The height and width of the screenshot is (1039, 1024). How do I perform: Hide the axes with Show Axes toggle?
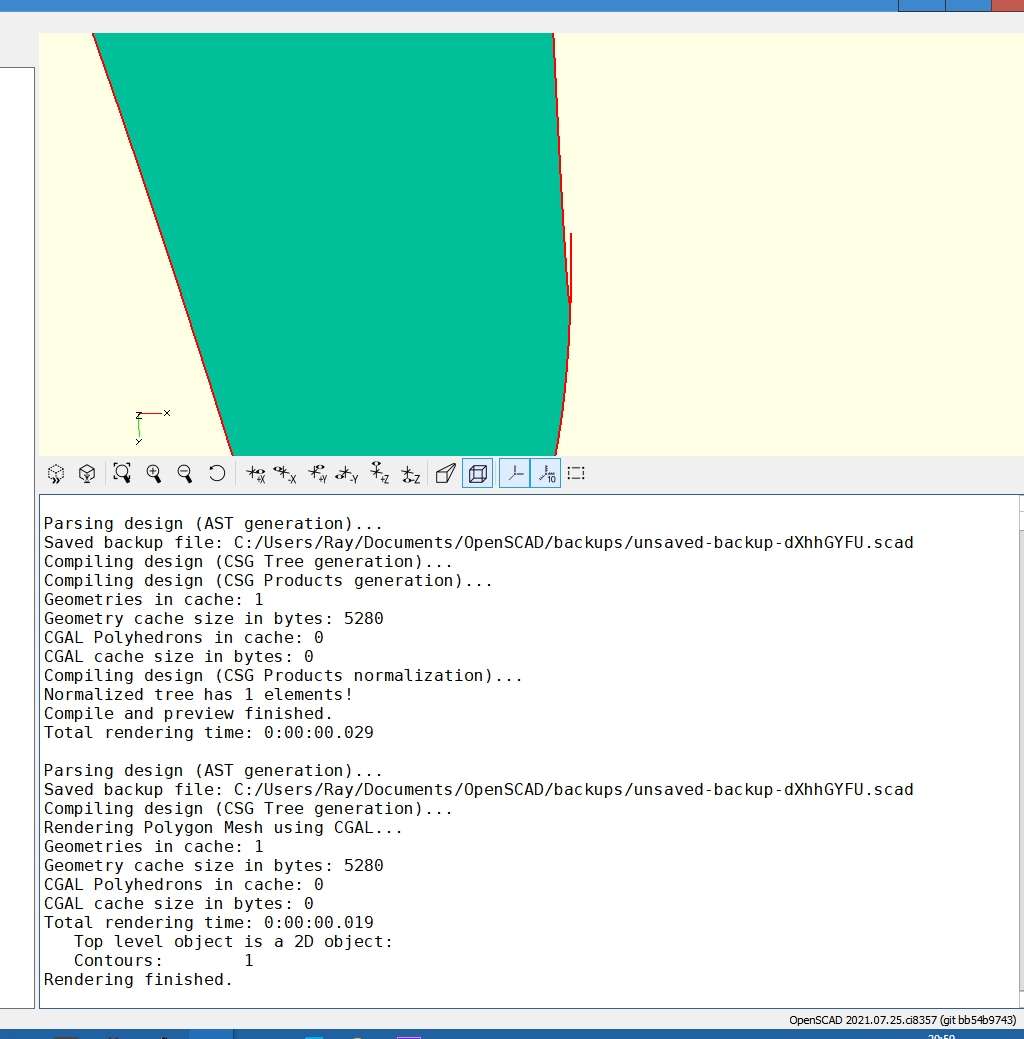(514, 474)
